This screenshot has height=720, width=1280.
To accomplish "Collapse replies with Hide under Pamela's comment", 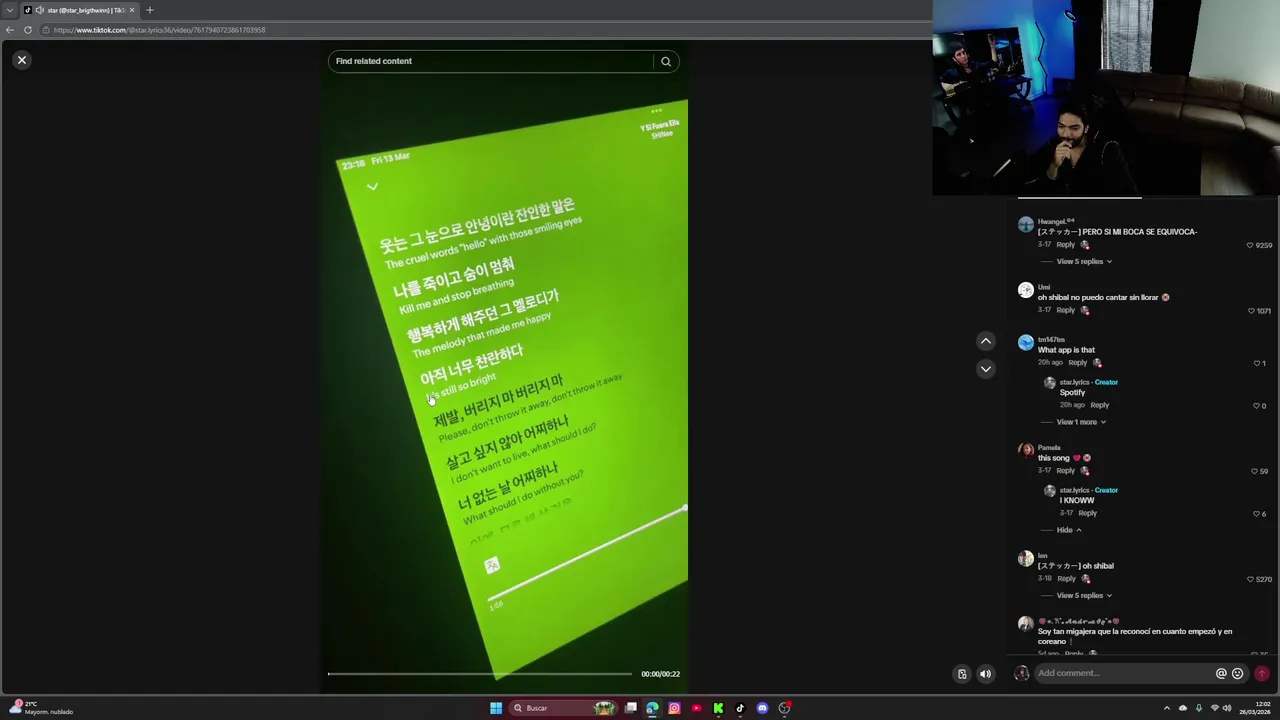I will [x=1069, y=530].
